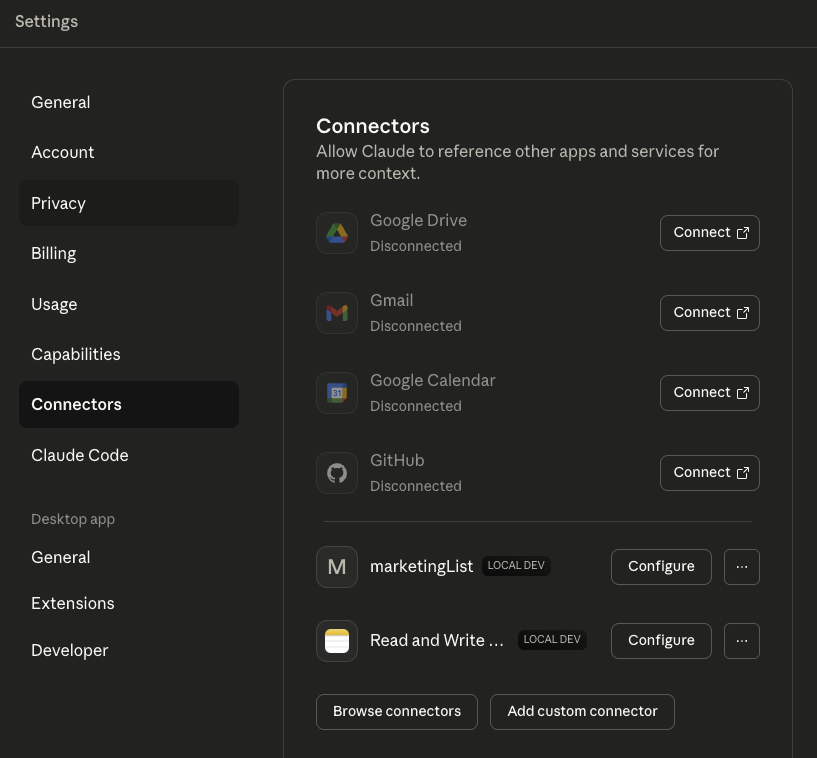Click the Google Drive connector icon
The height and width of the screenshot is (758, 817).
point(337,232)
